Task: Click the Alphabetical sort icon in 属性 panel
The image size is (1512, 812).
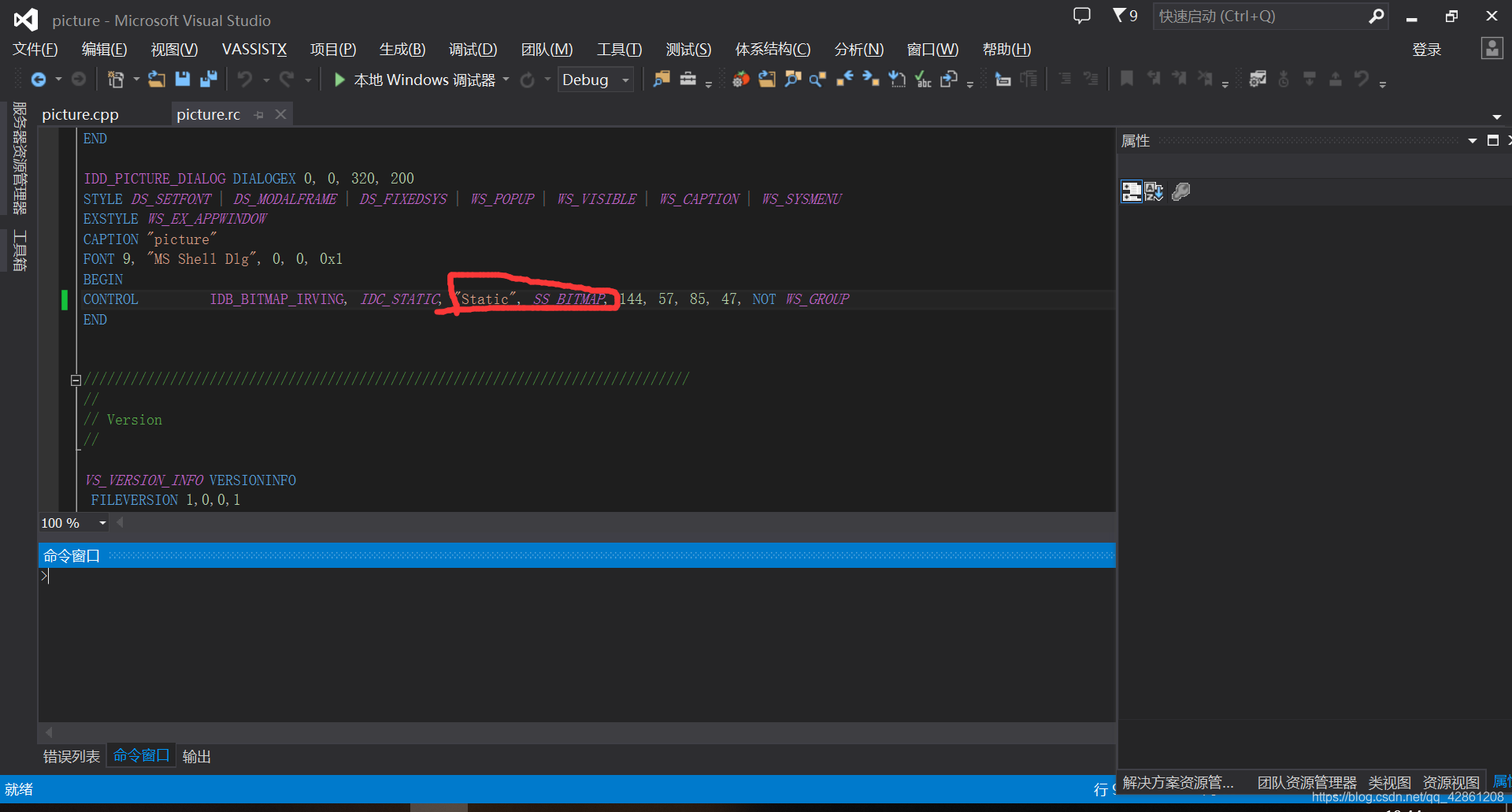Action: tap(1154, 191)
